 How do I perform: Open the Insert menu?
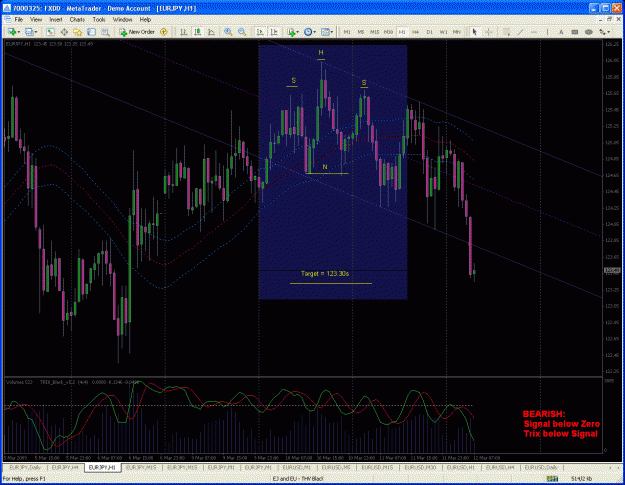[56, 20]
